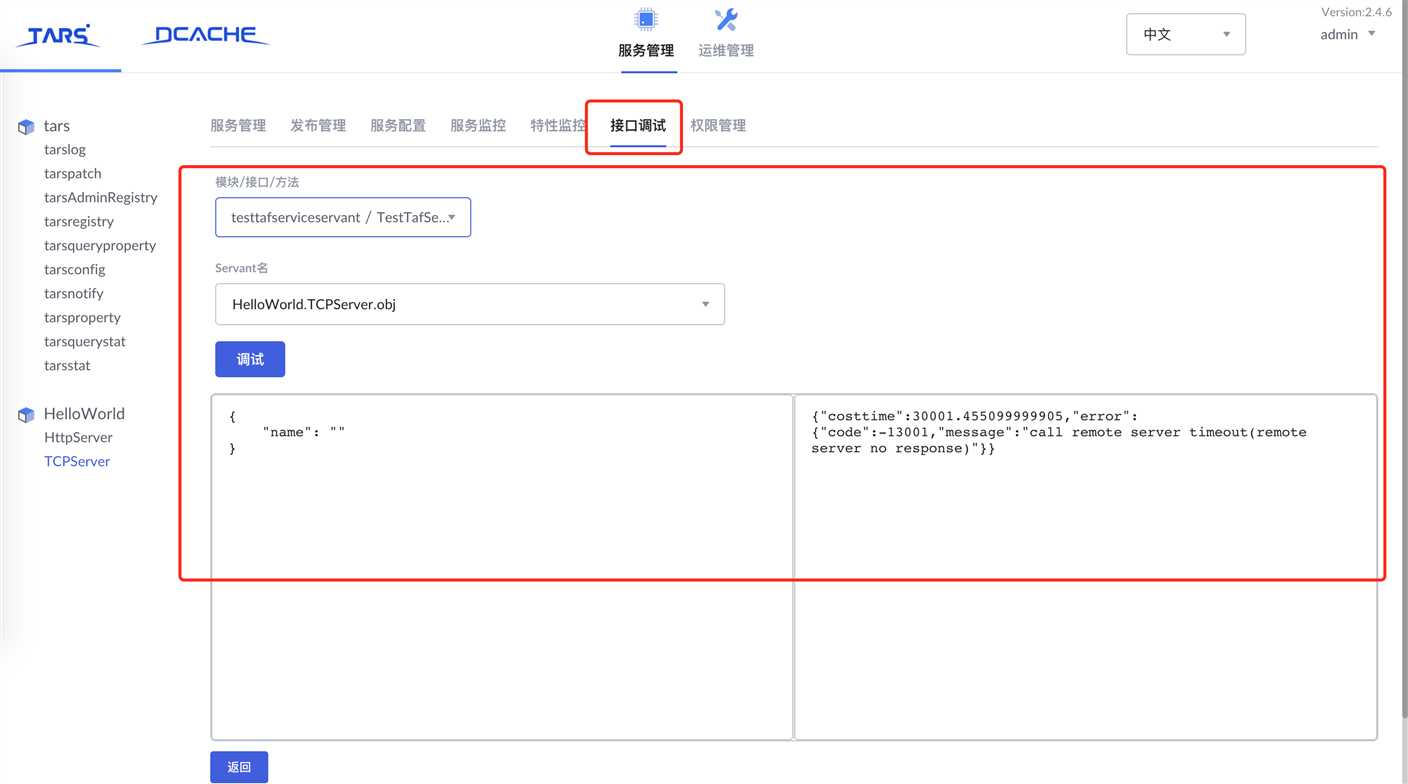Viewport: 1408px width, 784px height.
Task: Select TCPServer under HelloWorld
Action: pyautogui.click(x=77, y=461)
